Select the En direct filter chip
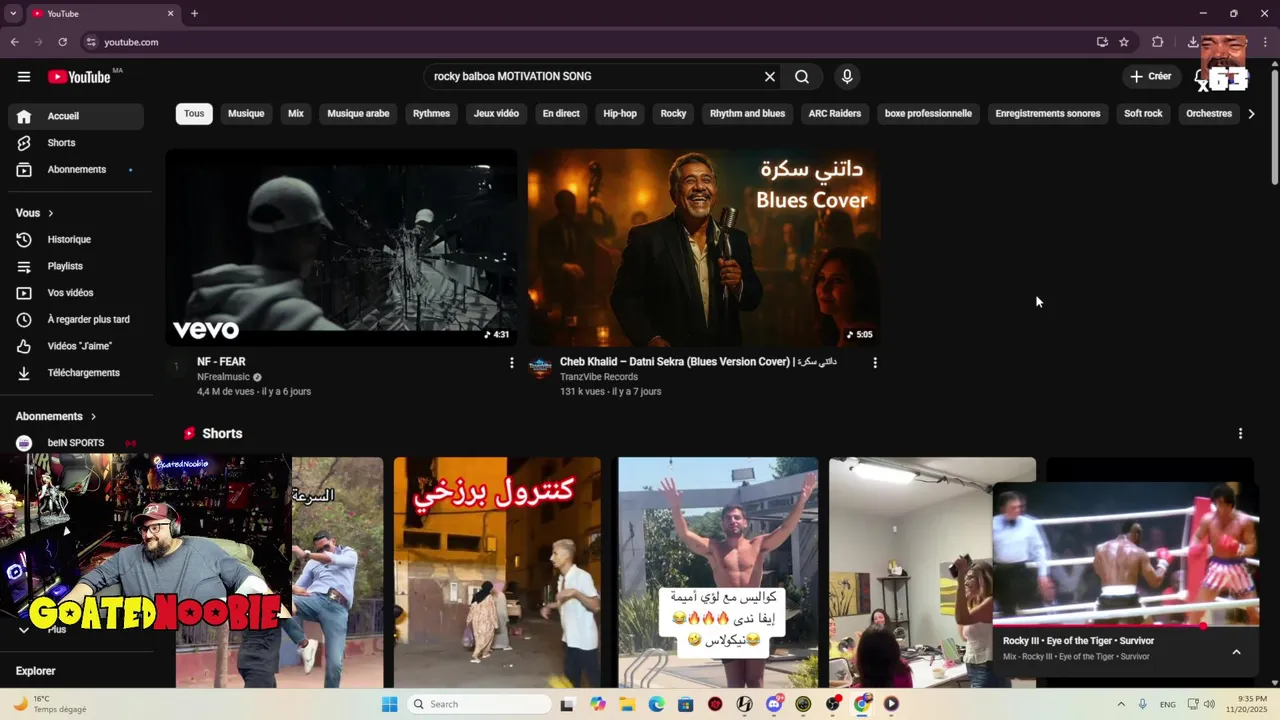 [561, 114]
